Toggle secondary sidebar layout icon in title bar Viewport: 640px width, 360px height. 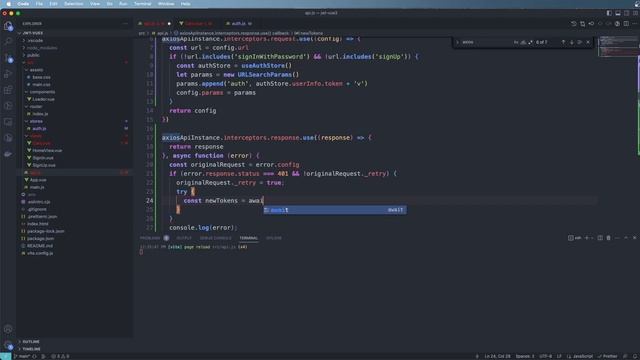tap(627, 13)
